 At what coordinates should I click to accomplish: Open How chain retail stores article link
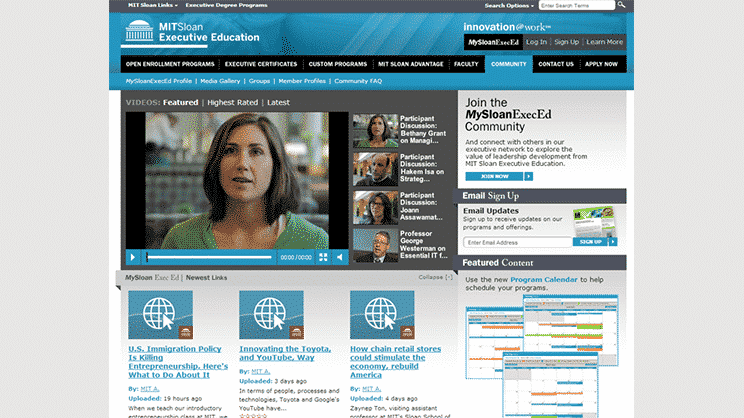point(395,362)
